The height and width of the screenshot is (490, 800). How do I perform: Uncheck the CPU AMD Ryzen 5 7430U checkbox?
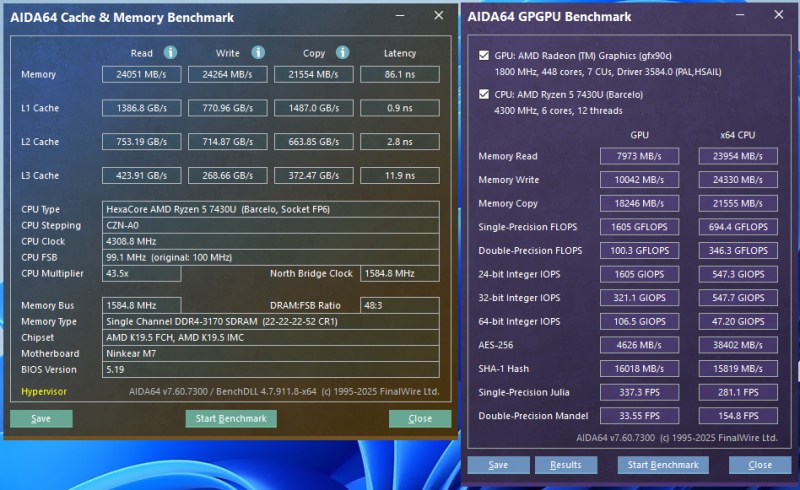484,94
